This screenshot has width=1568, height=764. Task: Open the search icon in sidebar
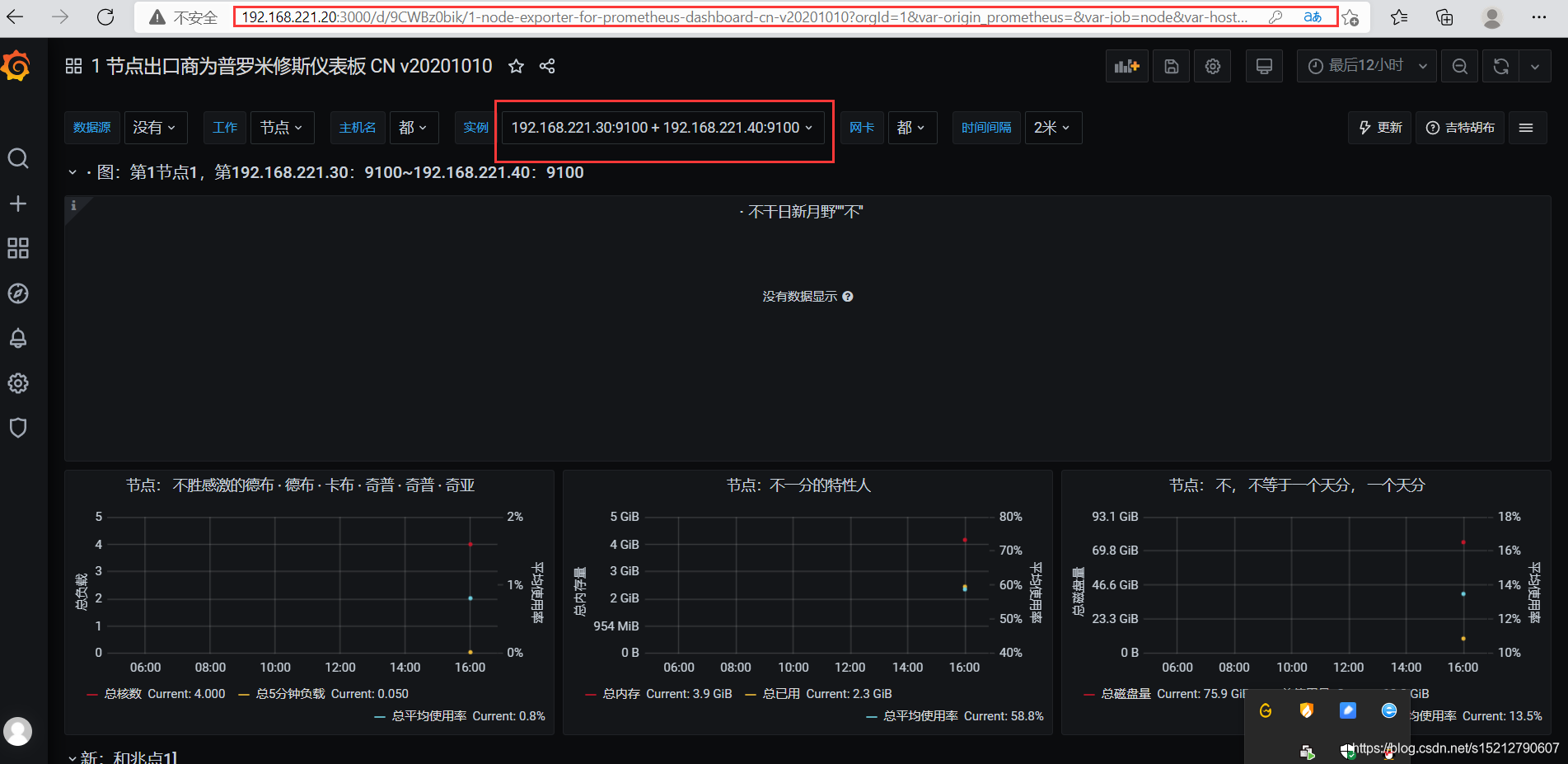[x=18, y=158]
